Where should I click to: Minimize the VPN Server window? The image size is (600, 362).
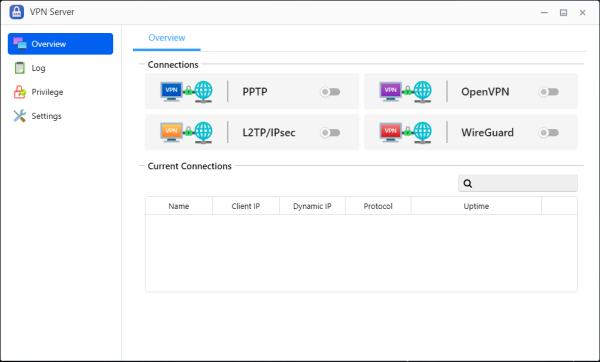544,13
